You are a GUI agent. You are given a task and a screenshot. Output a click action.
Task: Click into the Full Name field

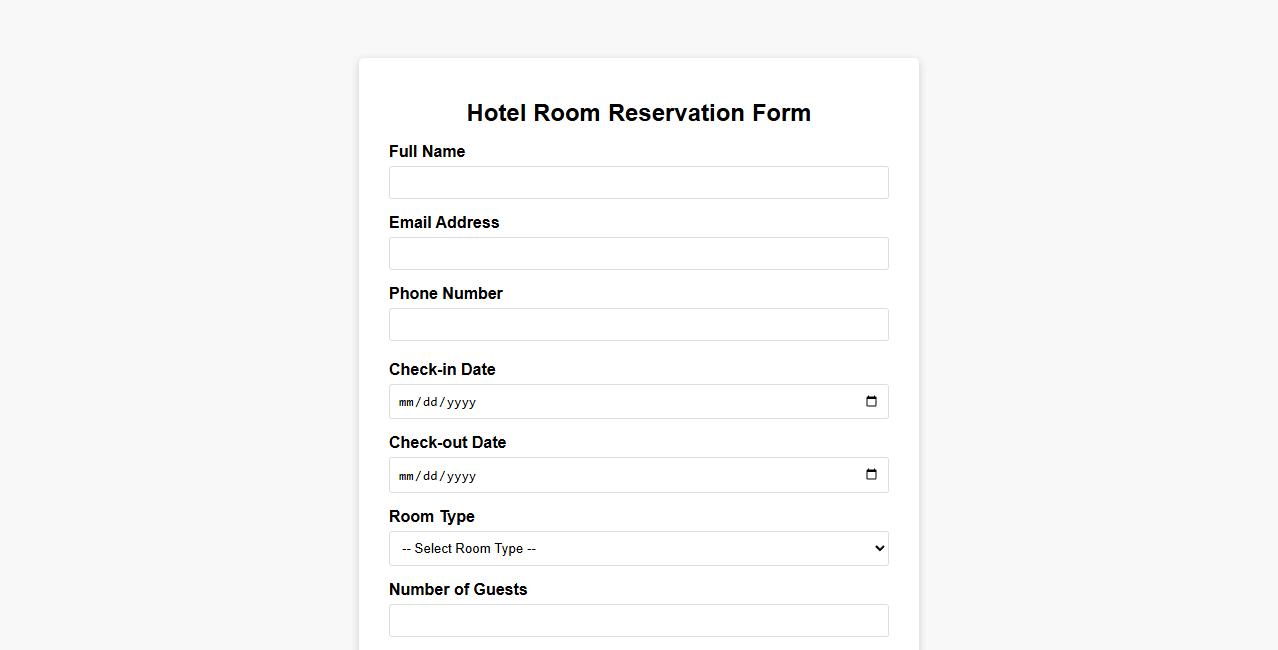pyautogui.click(x=639, y=182)
